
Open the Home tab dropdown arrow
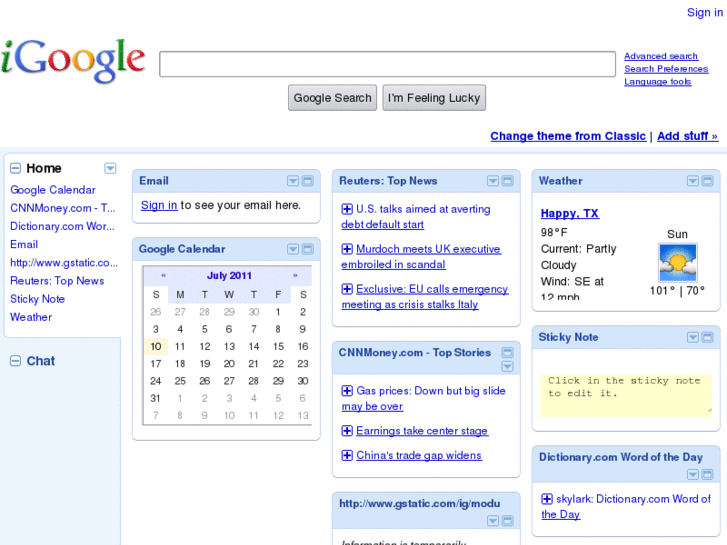tap(110, 168)
